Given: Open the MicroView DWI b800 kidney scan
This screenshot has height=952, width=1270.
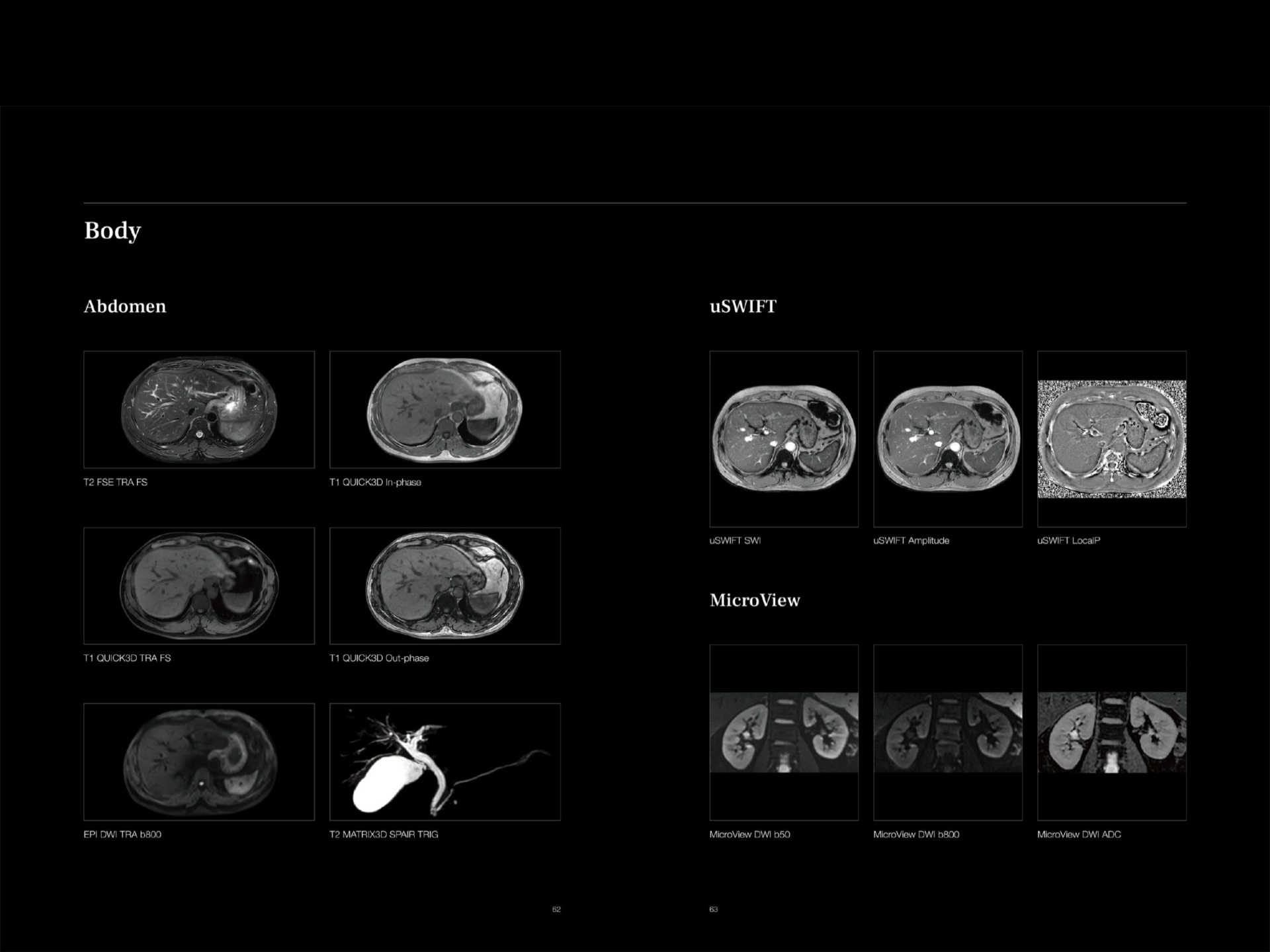Looking at the screenshot, I should 947,733.
